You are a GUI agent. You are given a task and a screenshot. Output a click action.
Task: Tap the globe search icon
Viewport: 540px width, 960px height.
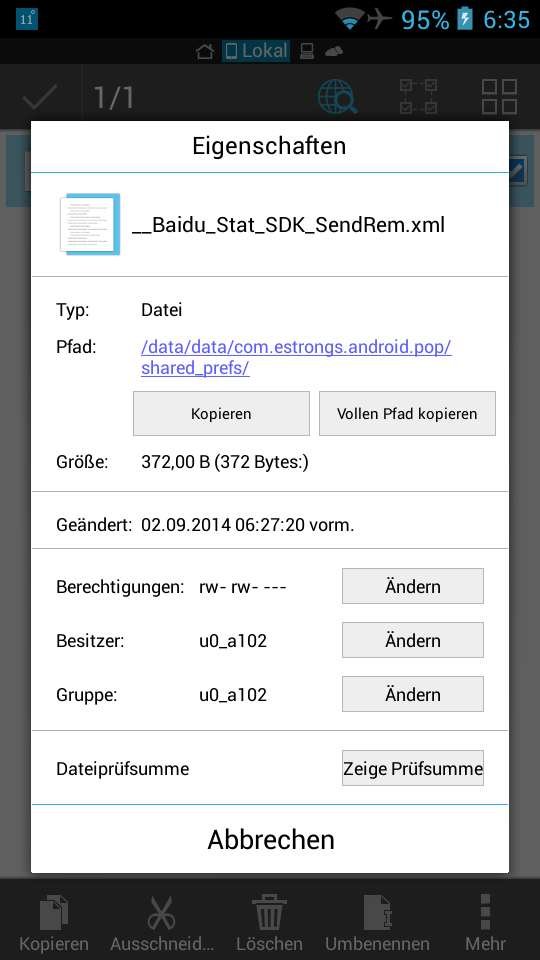337,97
